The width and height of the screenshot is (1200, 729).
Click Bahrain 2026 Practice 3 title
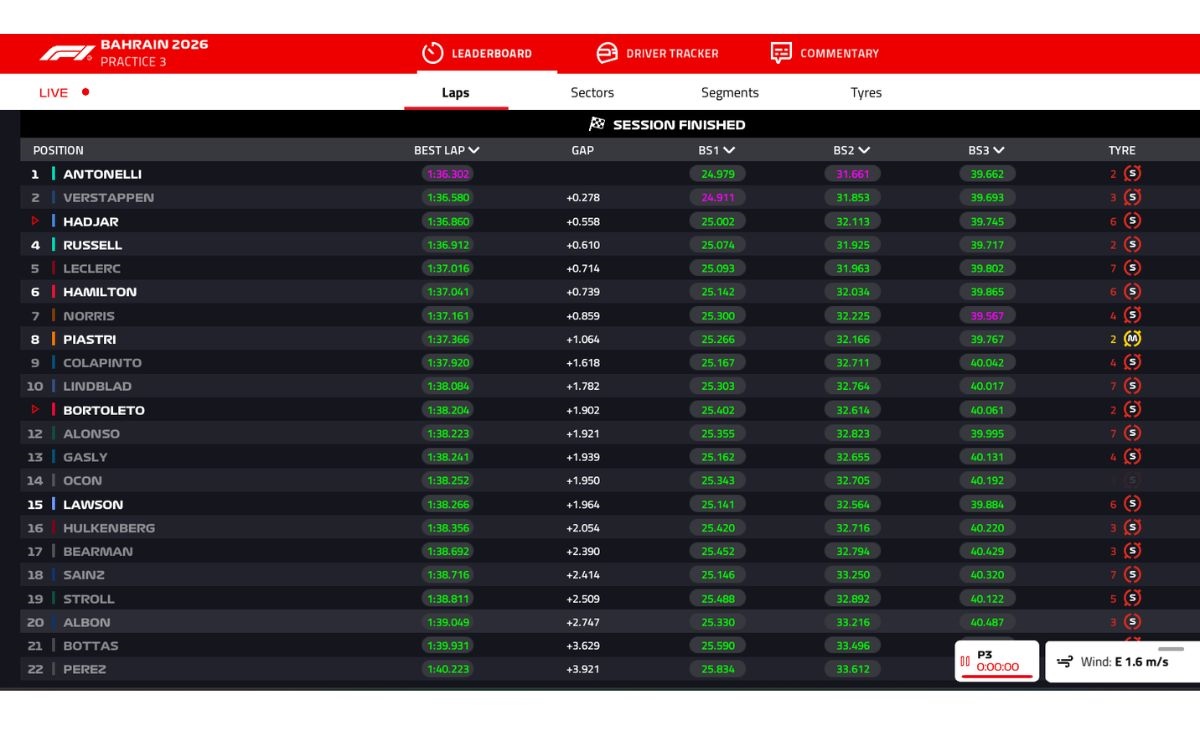click(154, 53)
